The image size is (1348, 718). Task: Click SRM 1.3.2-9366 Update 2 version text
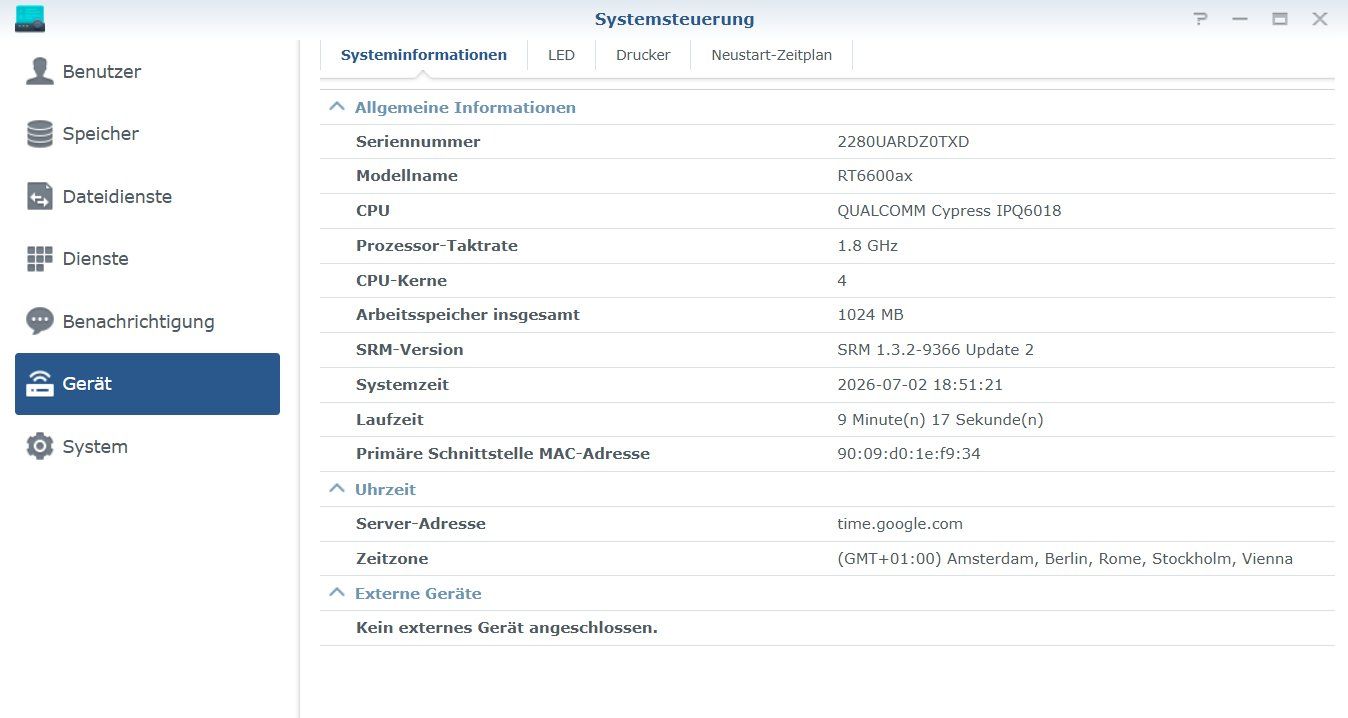(936, 350)
